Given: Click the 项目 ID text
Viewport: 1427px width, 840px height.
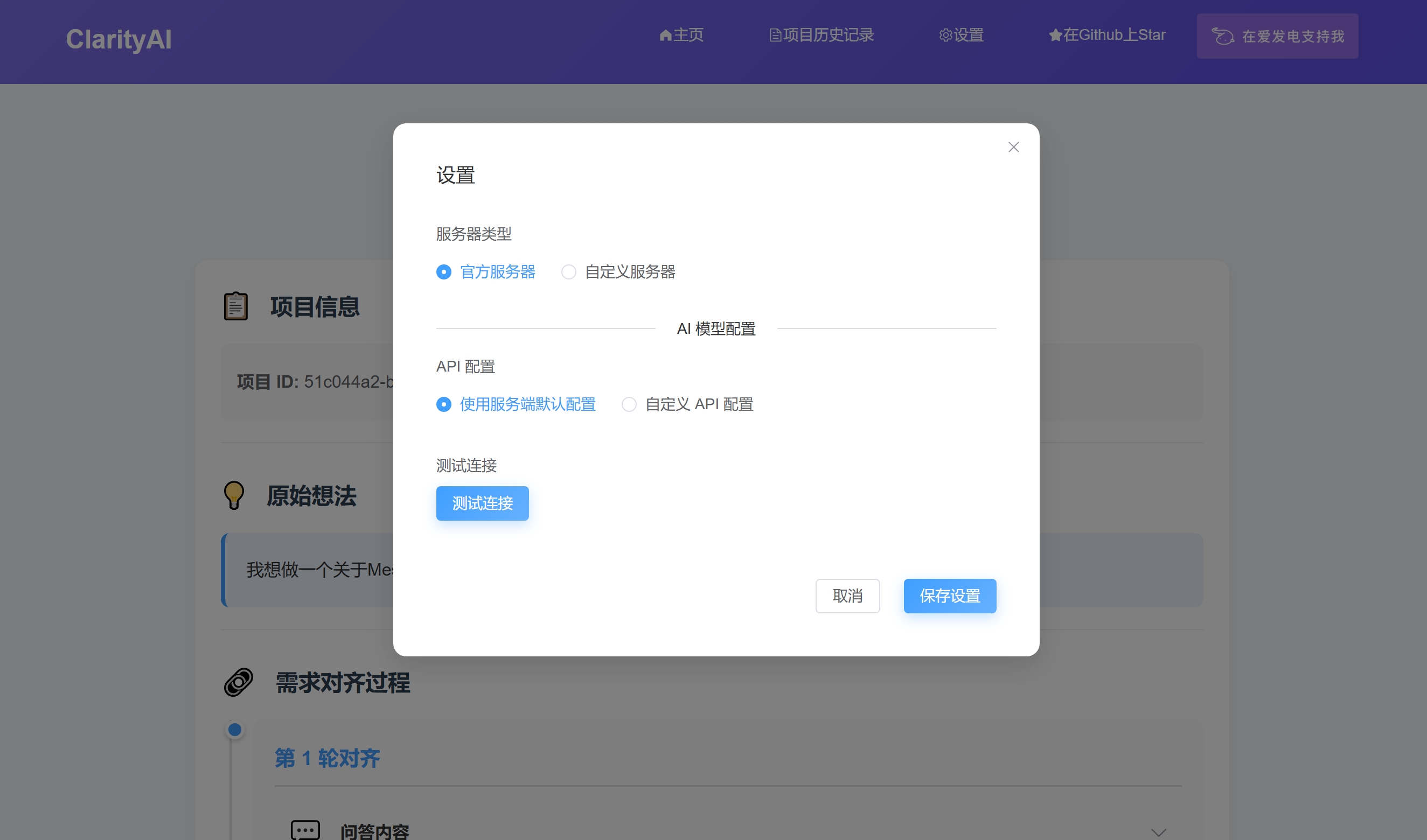Looking at the screenshot, I should point(315,382).
